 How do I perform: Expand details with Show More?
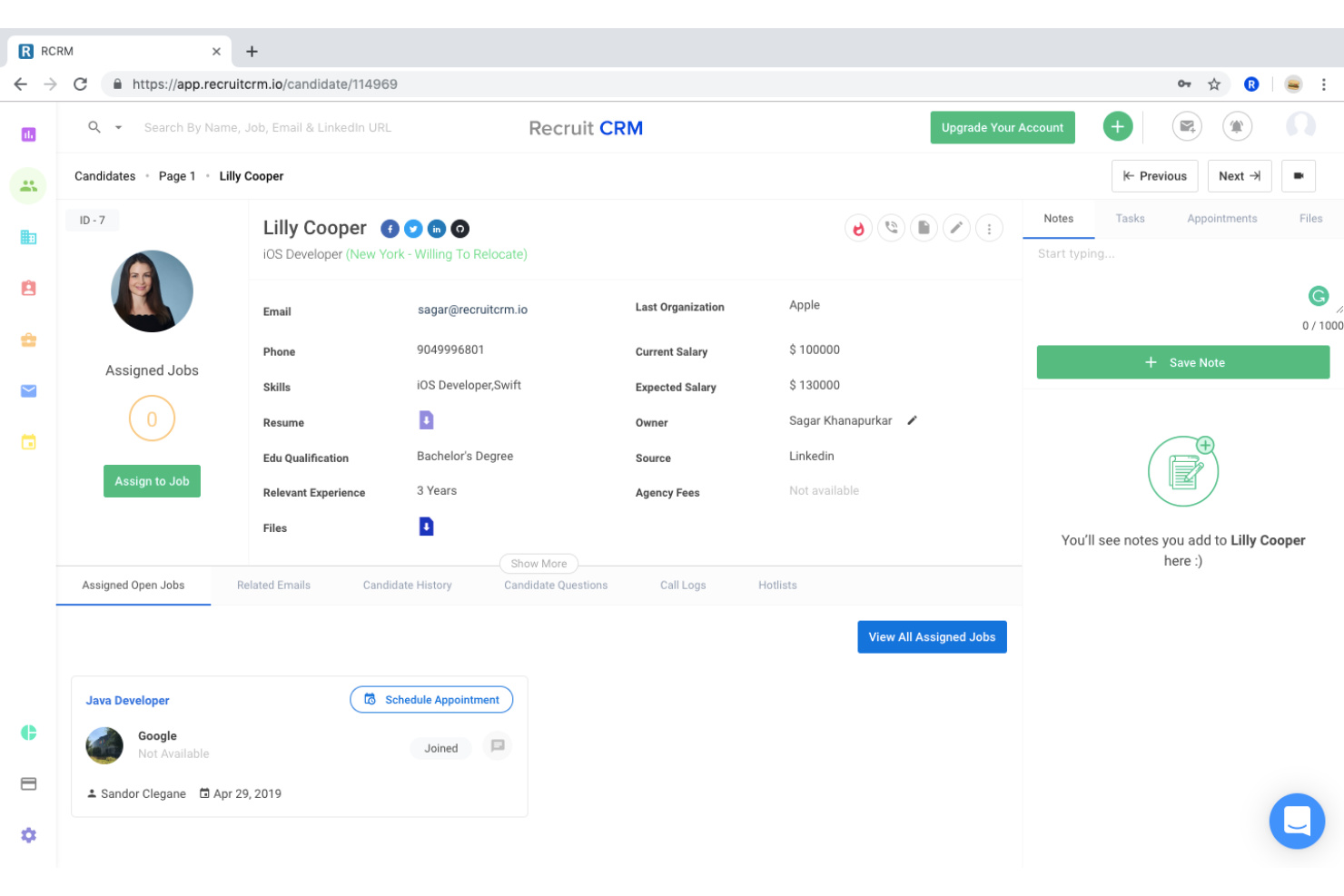pos(539,564)
